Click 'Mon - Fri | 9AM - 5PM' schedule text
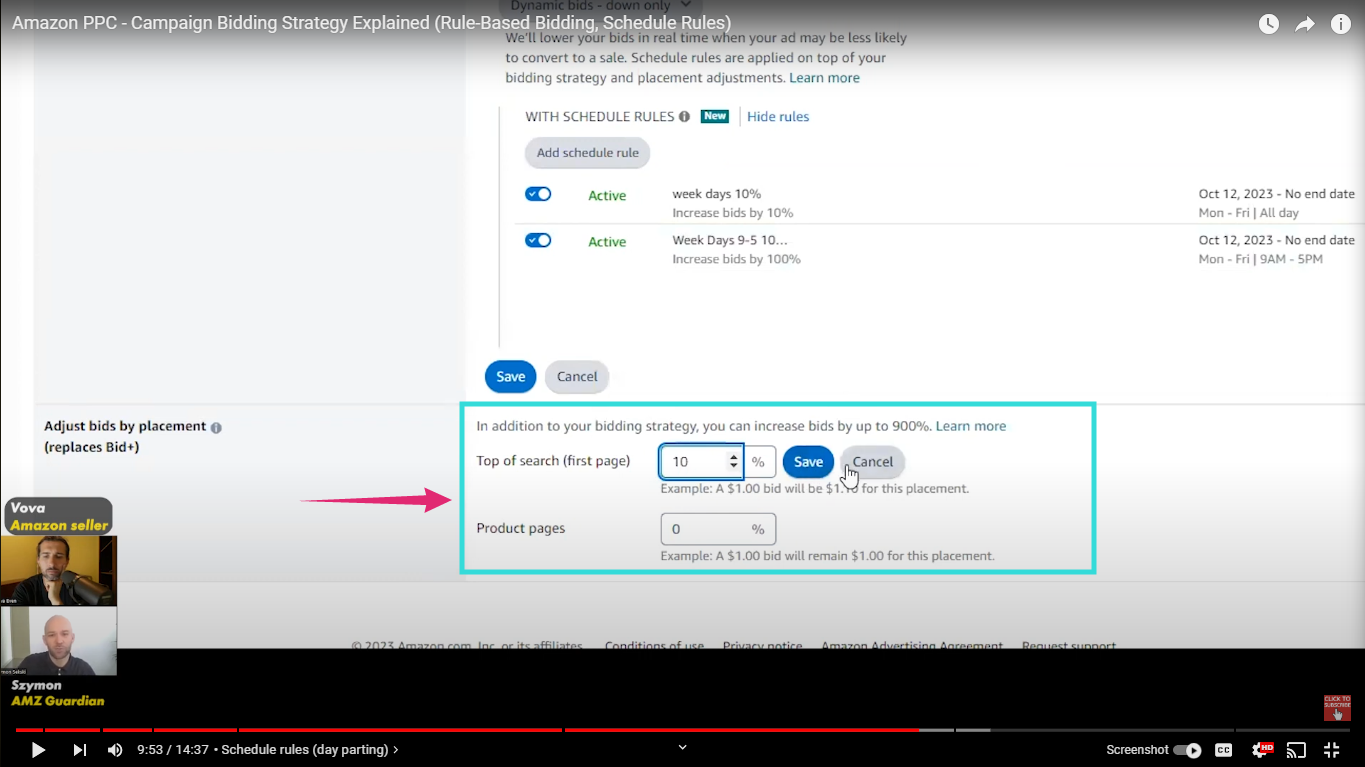The width and height of the screenshot is (1365, 767). pos(1260,259)
